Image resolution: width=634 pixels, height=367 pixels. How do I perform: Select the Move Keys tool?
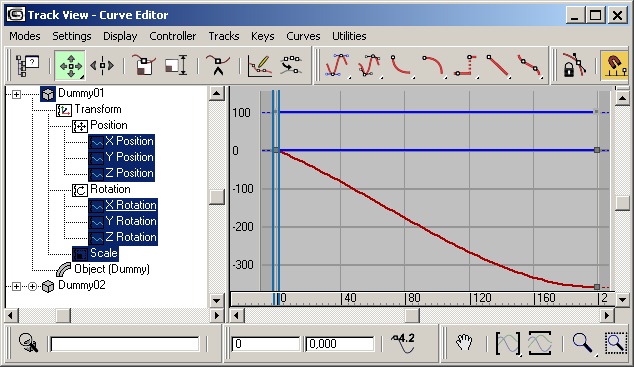coord(70,65)
